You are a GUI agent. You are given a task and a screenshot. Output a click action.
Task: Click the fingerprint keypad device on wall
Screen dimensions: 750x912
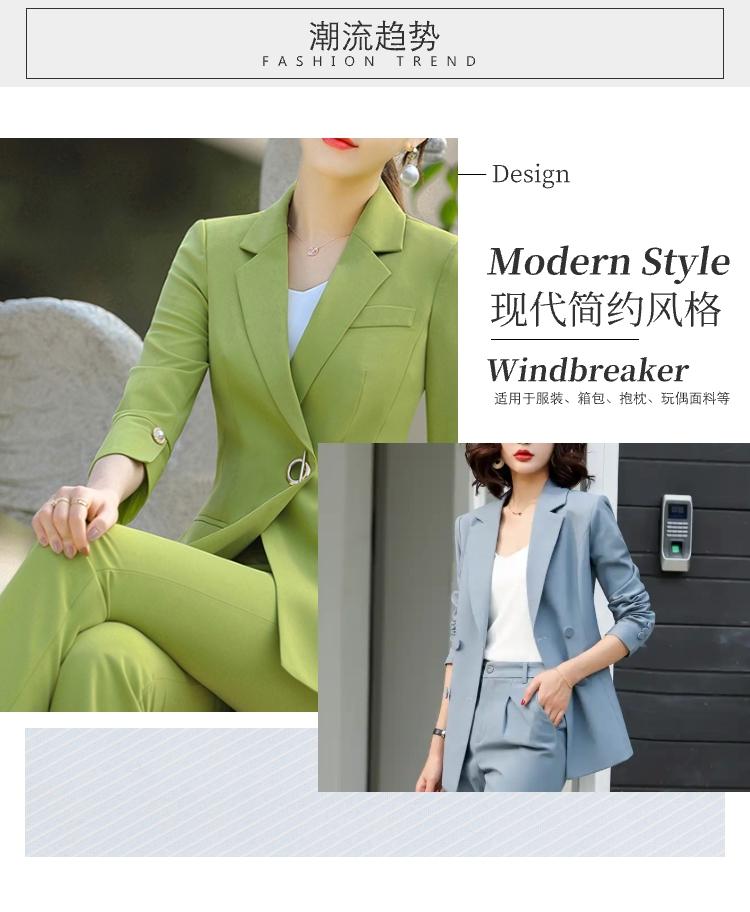pos(676,532)
